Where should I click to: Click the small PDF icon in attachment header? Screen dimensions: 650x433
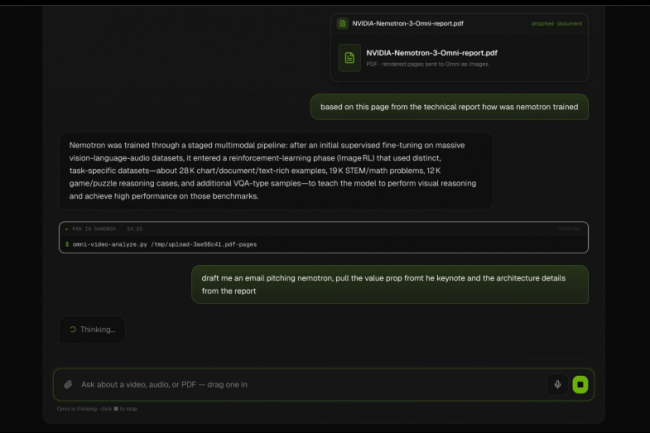pos(342,22)
